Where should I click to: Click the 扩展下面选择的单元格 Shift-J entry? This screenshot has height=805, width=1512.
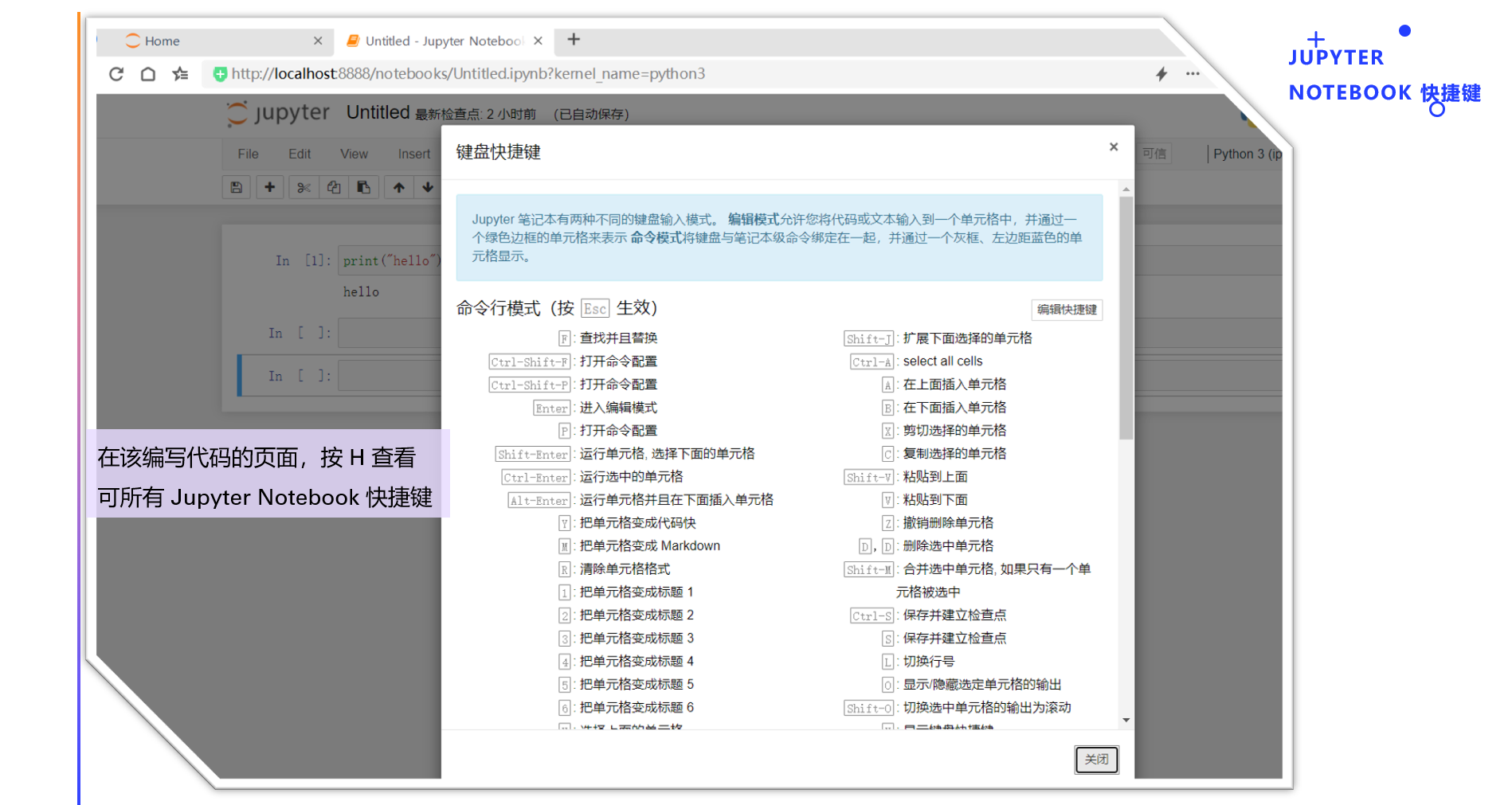(967, 338)
